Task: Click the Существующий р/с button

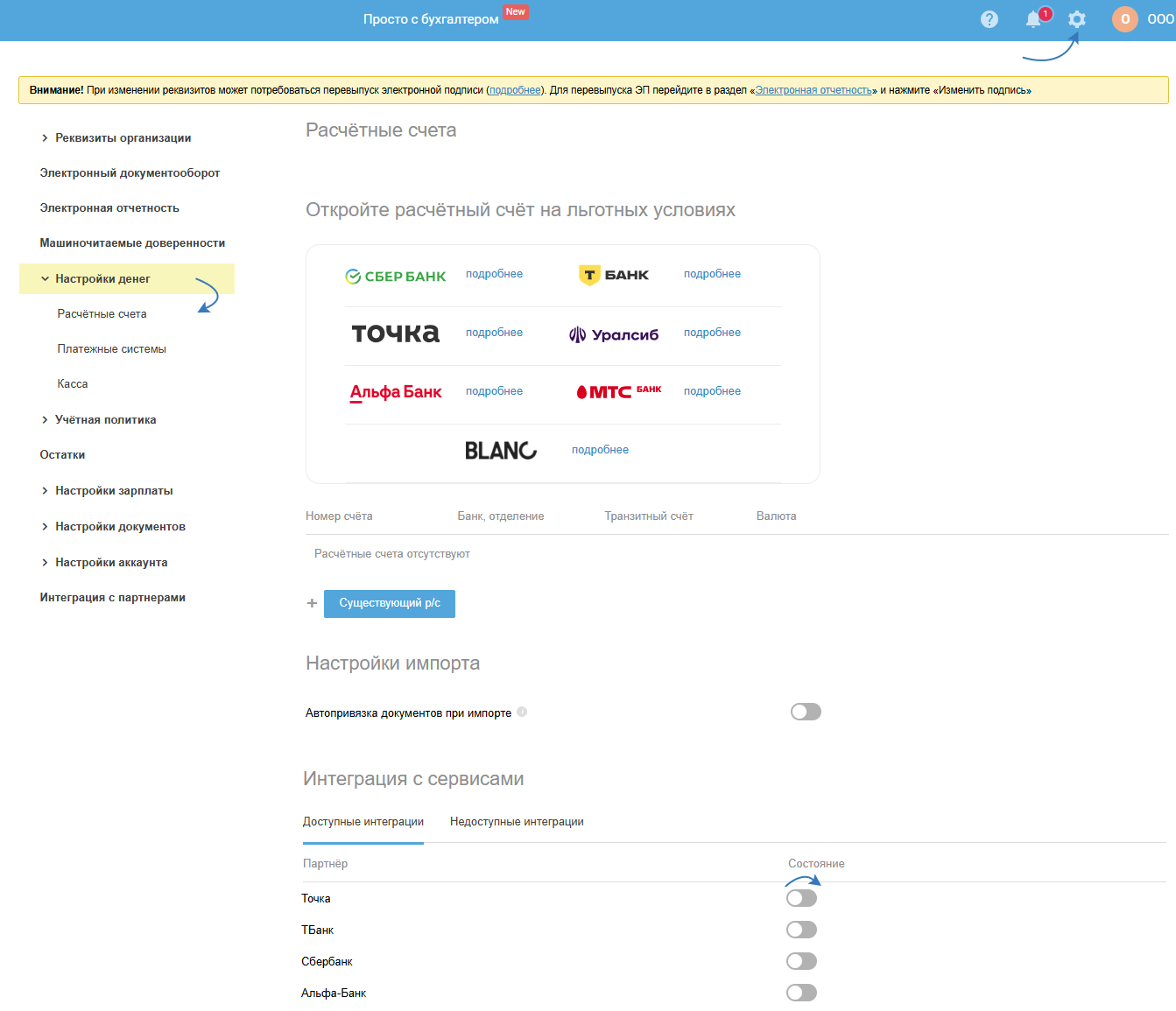Action: (x=390, y=604)
